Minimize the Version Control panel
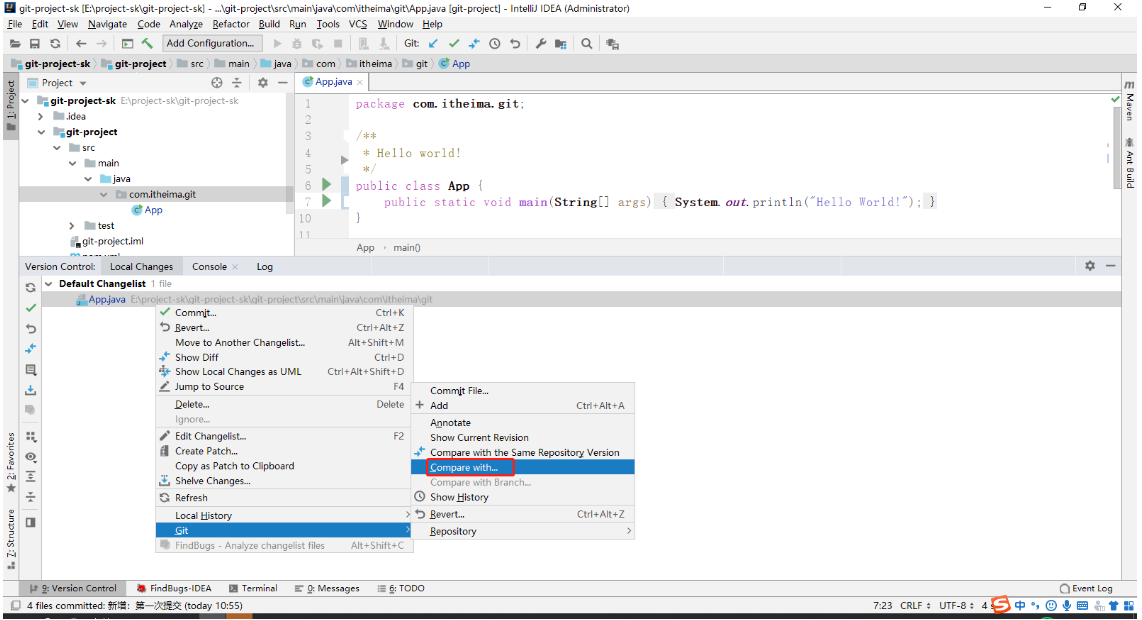This screenshot has height=620, width=1142. [x=1111, y=266]
